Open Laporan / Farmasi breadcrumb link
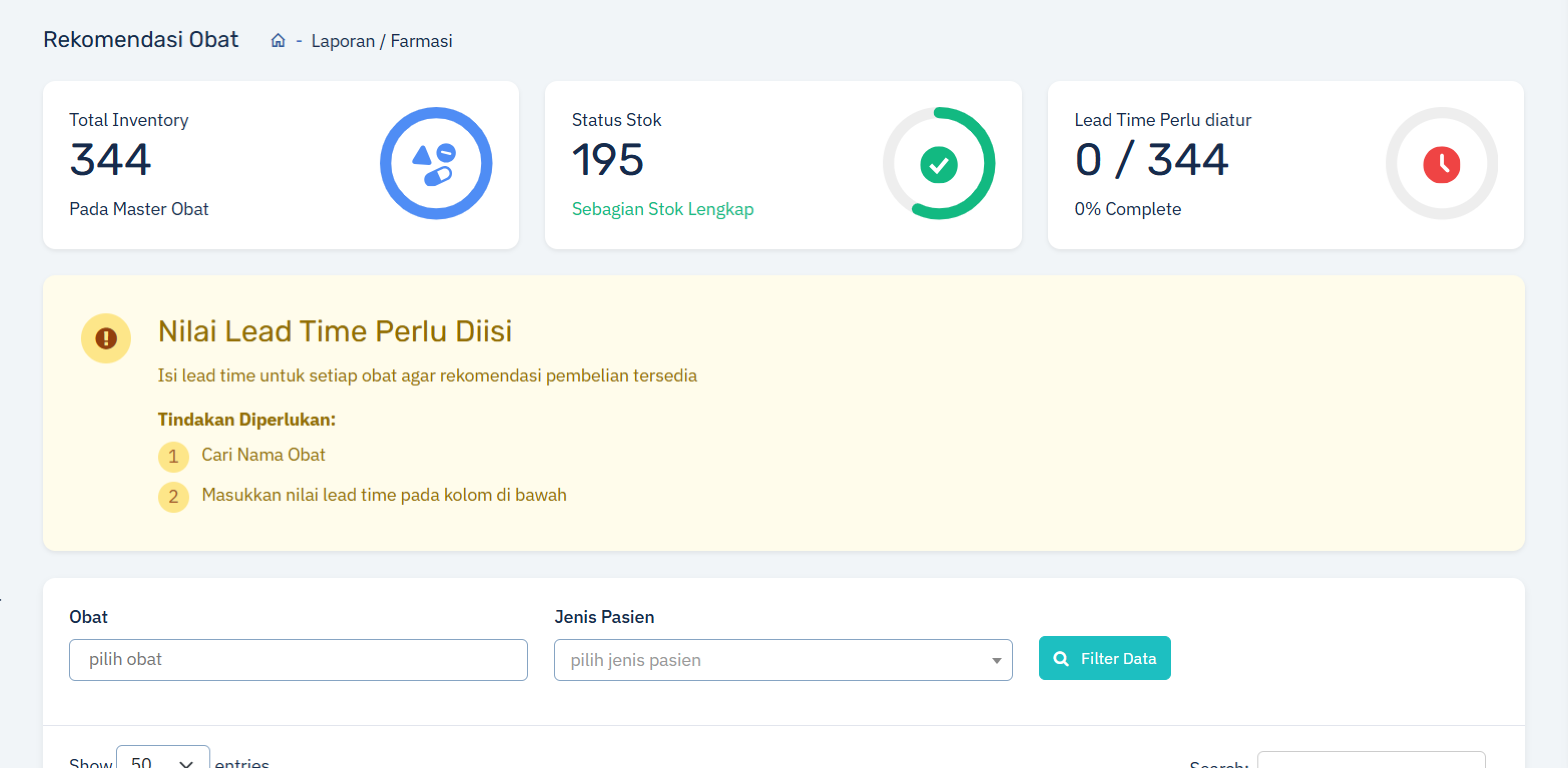 [381, 41]
